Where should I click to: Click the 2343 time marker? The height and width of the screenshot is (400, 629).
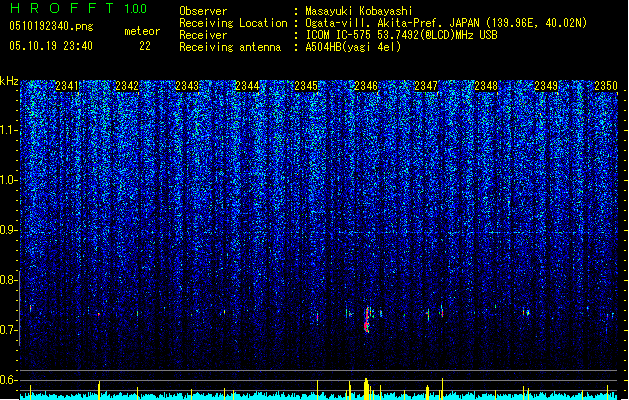tap(187, 85)
